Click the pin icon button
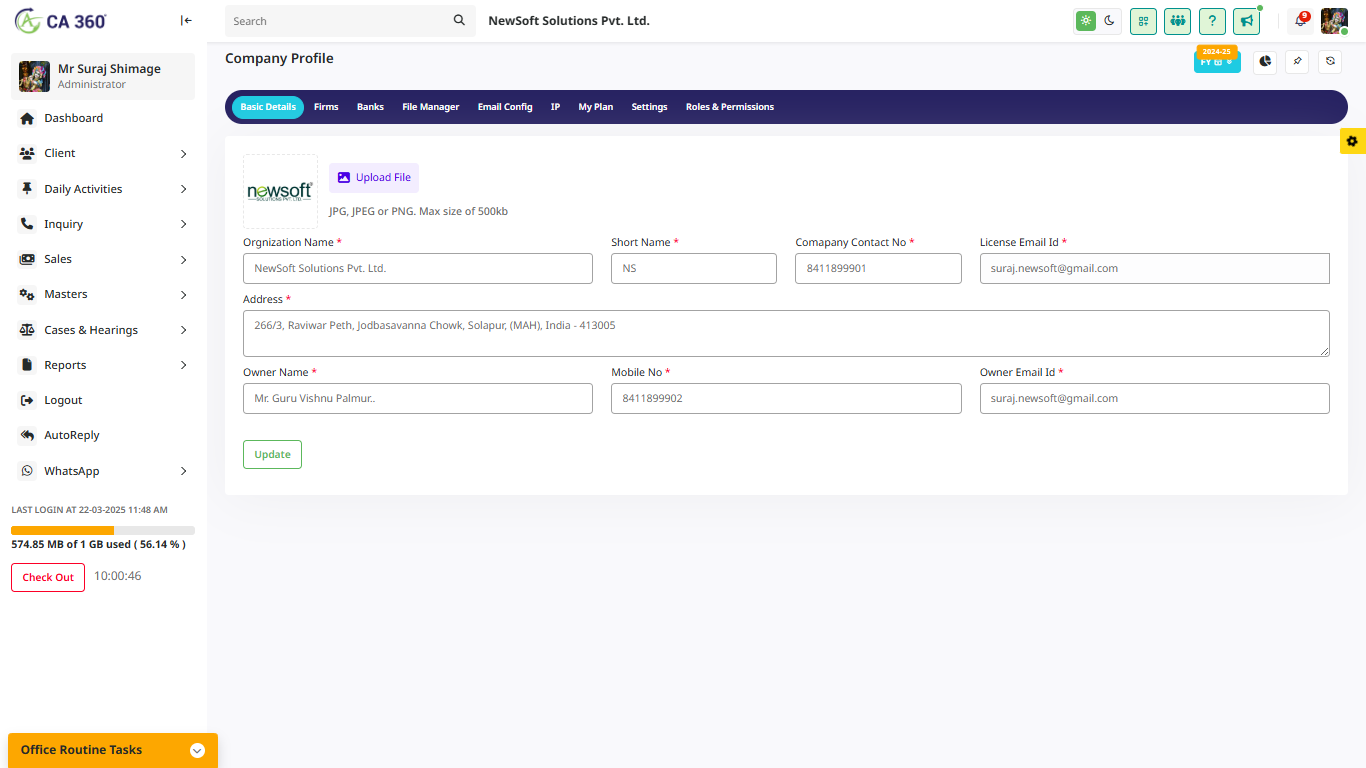The image size is (1366, 768). (x=1297, y=61)
